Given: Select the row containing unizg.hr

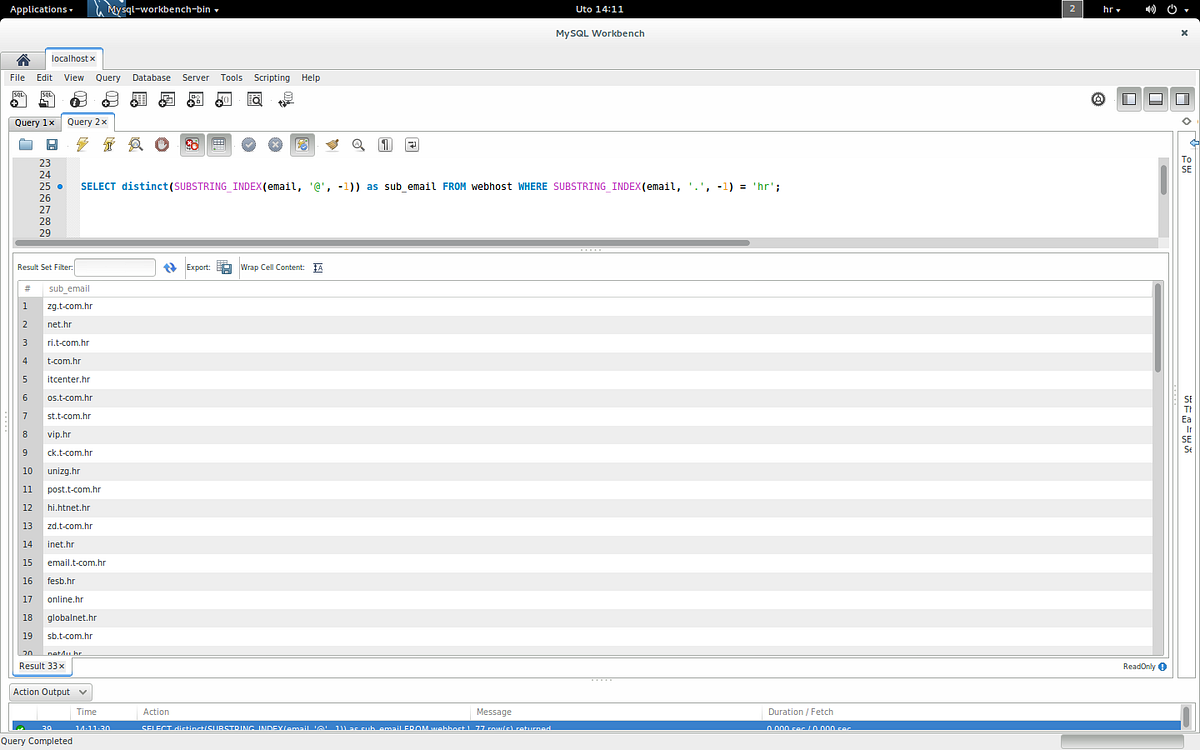Looking at the screenshot, I should [584, 471].
